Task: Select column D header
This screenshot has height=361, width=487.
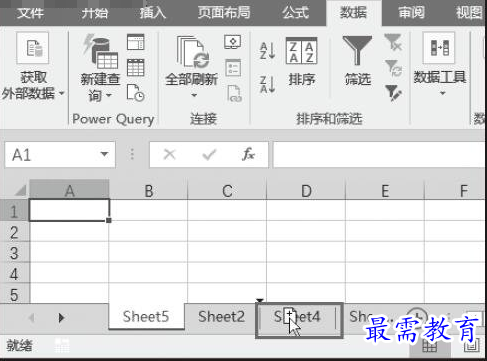Action: (x=306, y=190)
